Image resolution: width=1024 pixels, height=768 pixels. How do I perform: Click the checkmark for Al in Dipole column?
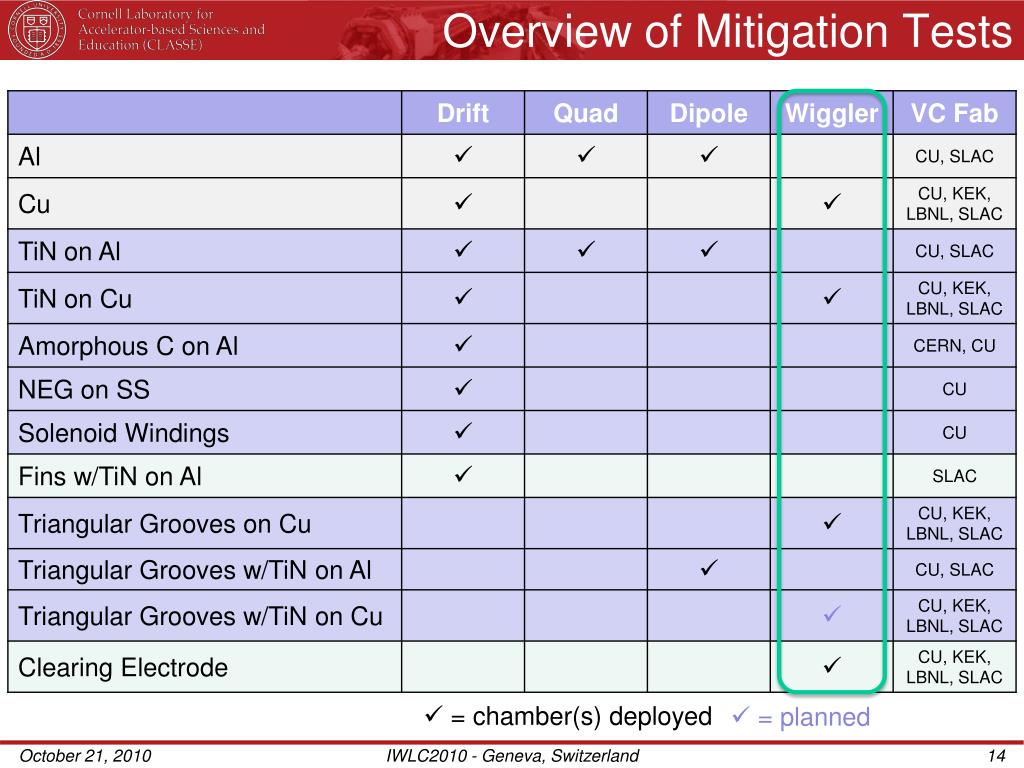pyautogui.click(x=709, y=155)
